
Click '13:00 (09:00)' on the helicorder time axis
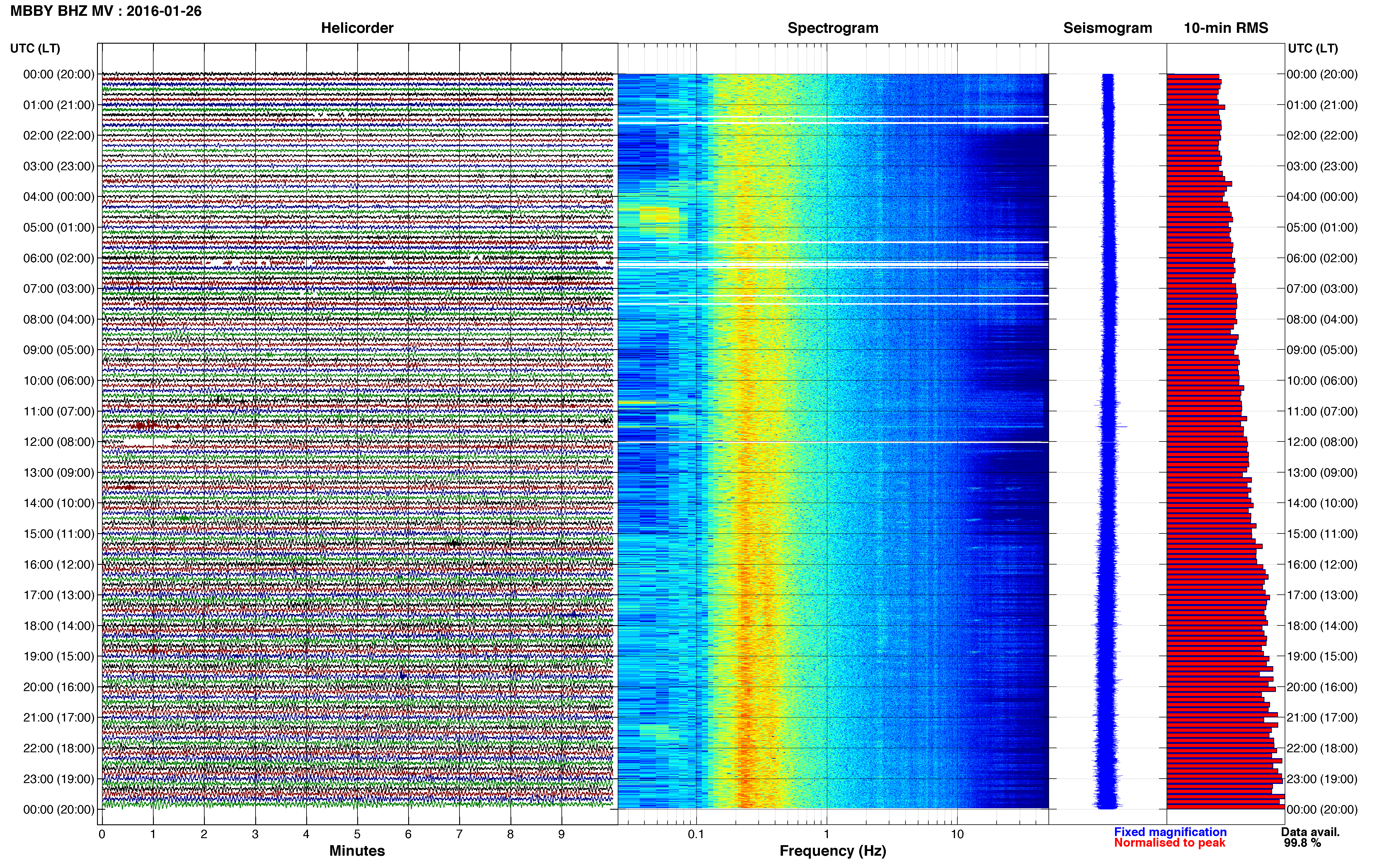(59, 473)
